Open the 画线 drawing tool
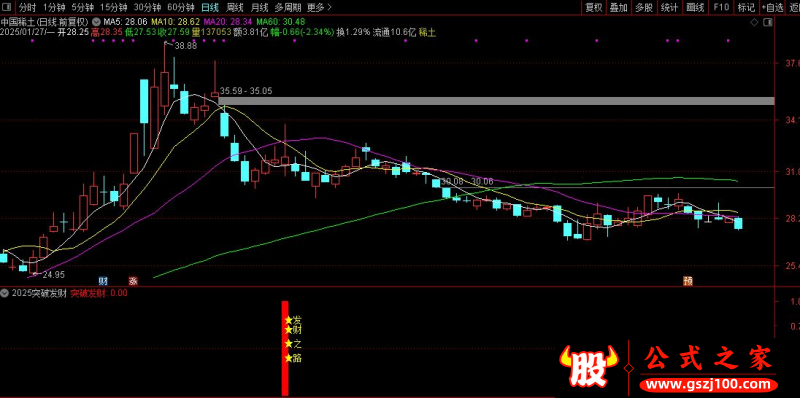This screenshot has width=800, height=398. click(695, 7)
